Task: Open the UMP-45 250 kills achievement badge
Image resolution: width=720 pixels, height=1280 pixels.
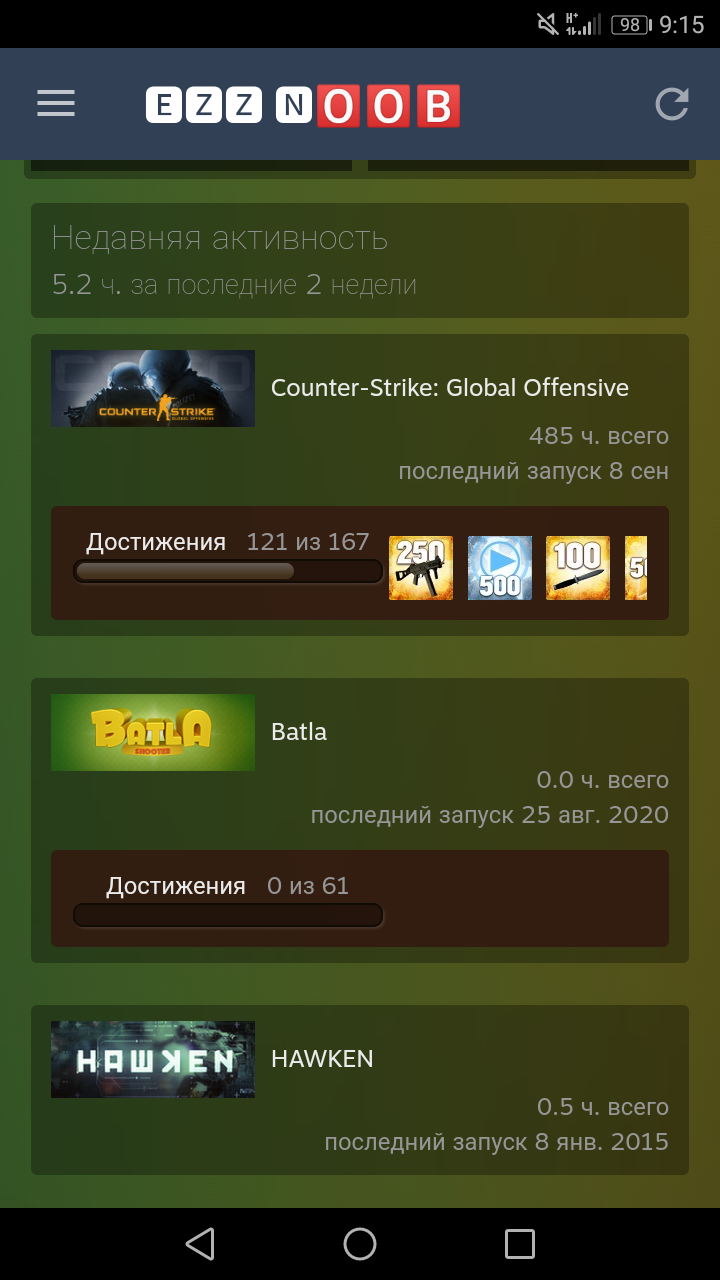Action: click(x=421, y=568)
